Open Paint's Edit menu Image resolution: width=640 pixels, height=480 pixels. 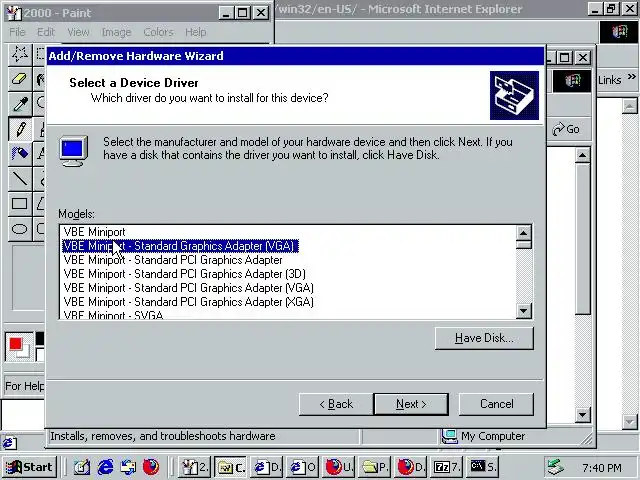[46, 32]
